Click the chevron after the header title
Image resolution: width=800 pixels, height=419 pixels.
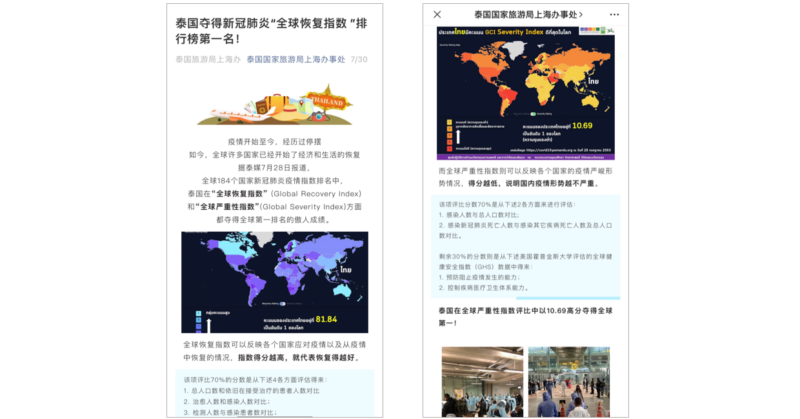tap(581, 15)
